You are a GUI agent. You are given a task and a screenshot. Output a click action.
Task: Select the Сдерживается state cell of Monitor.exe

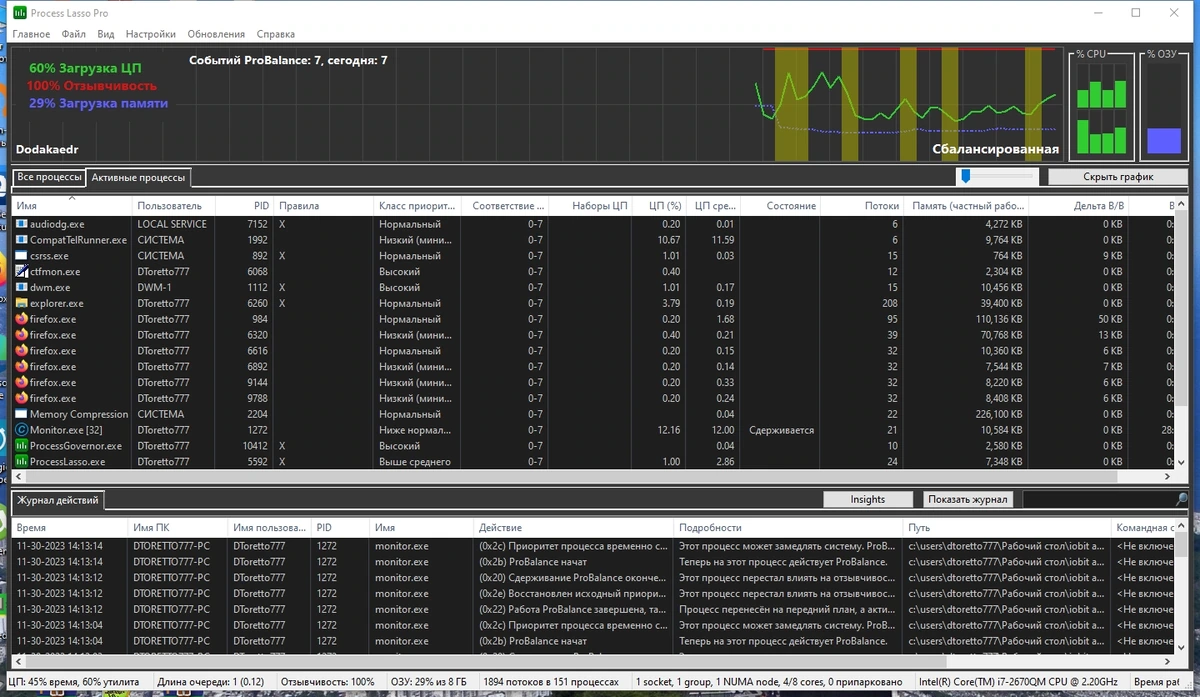(x=781, y=430)
